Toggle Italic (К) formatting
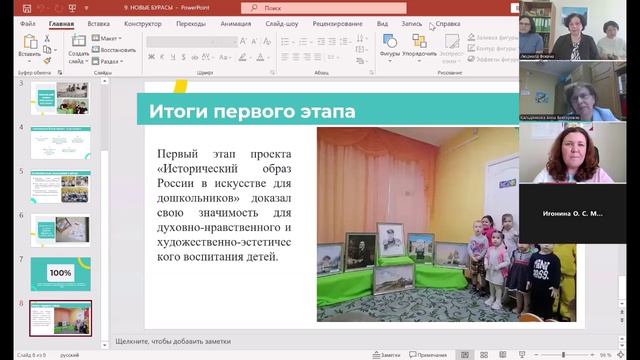Screen dimensions: 640x360 pos(162,57)
